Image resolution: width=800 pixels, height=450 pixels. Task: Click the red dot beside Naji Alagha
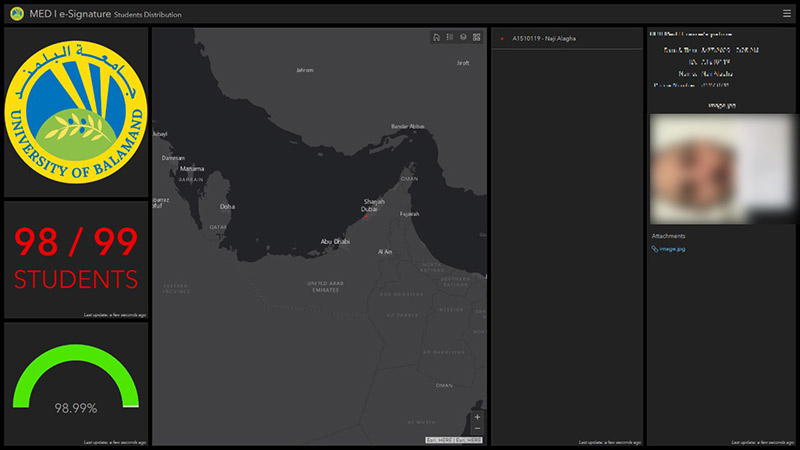pos(502,39)
